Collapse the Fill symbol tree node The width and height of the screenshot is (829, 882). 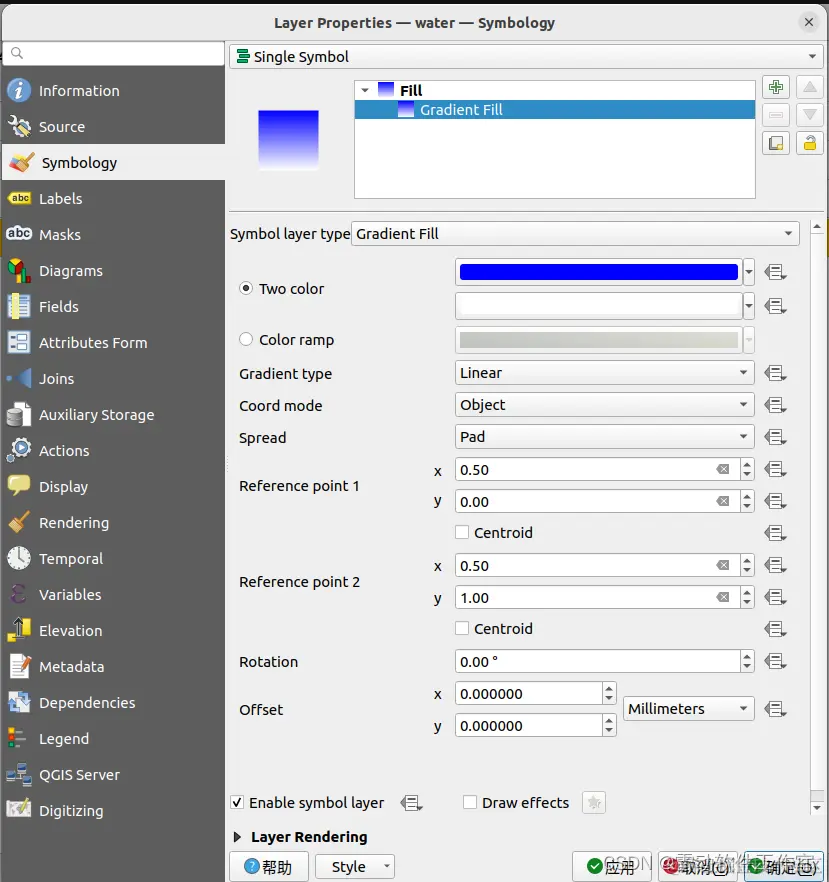pos(365,91)
